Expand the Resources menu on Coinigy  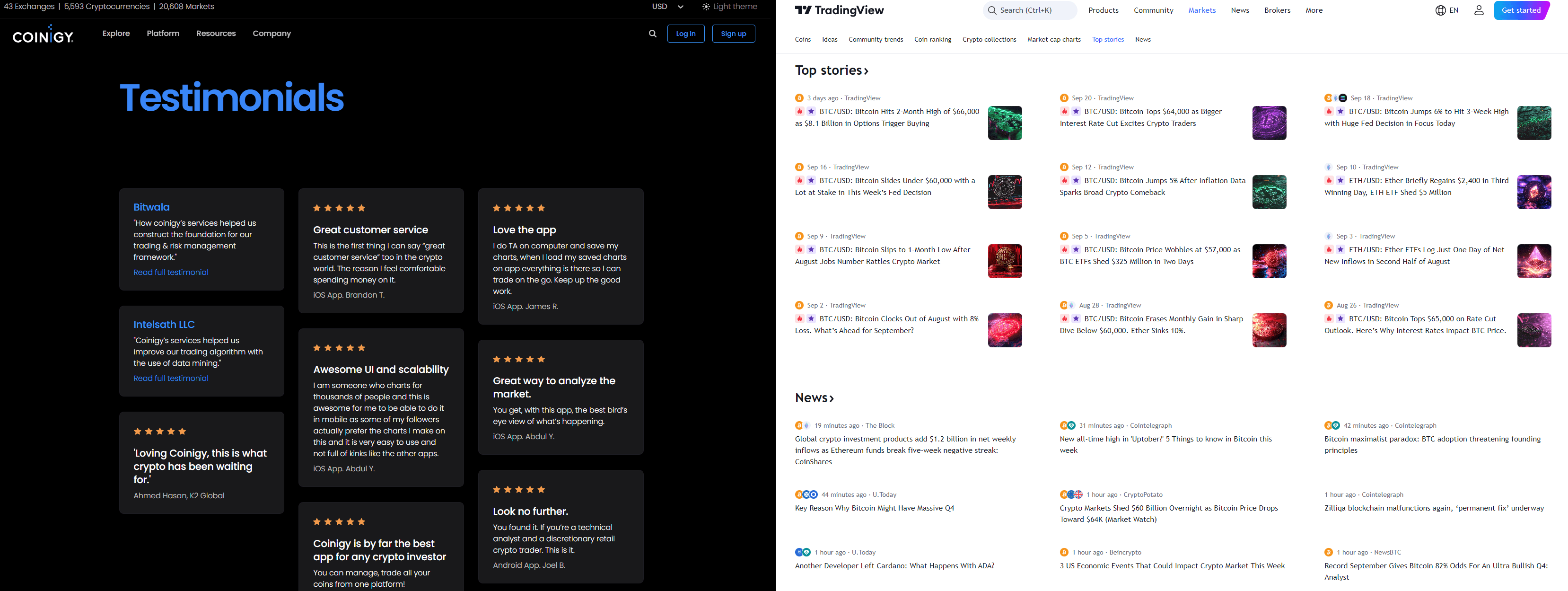coord(216,34)
